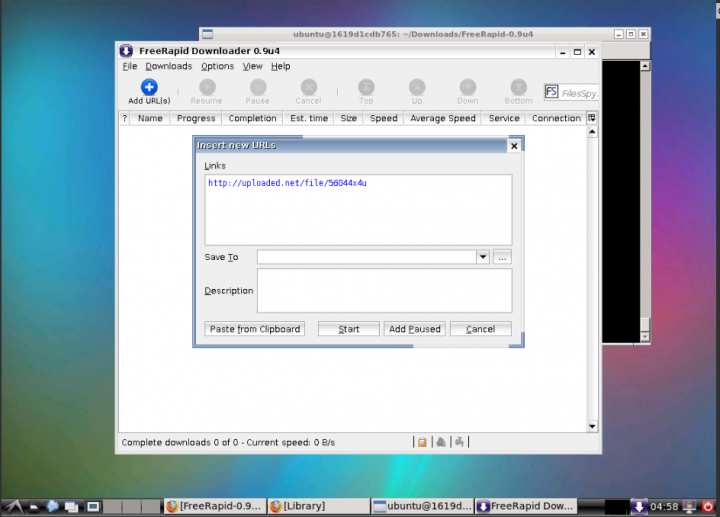Open the Help menu

point(280,66)
